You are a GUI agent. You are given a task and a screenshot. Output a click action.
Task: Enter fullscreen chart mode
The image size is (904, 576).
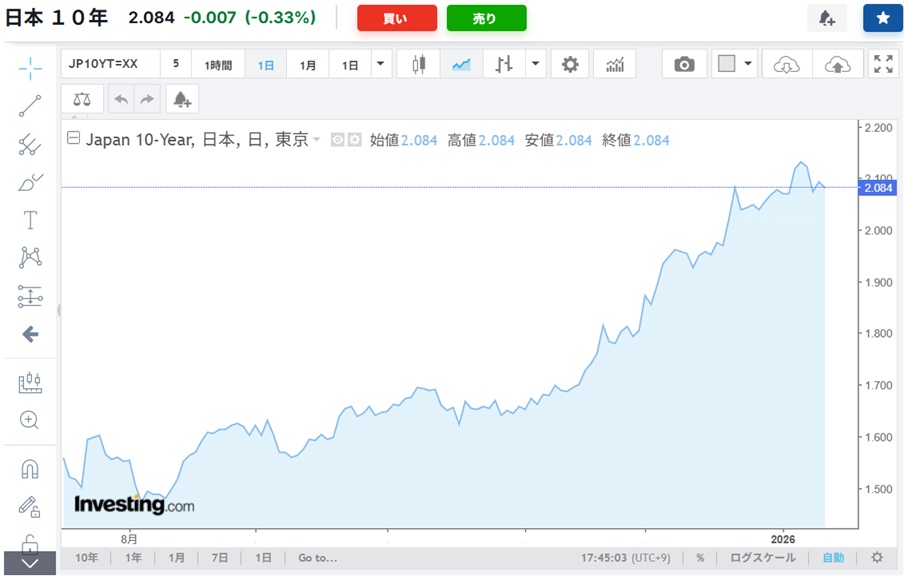[883, 65]
